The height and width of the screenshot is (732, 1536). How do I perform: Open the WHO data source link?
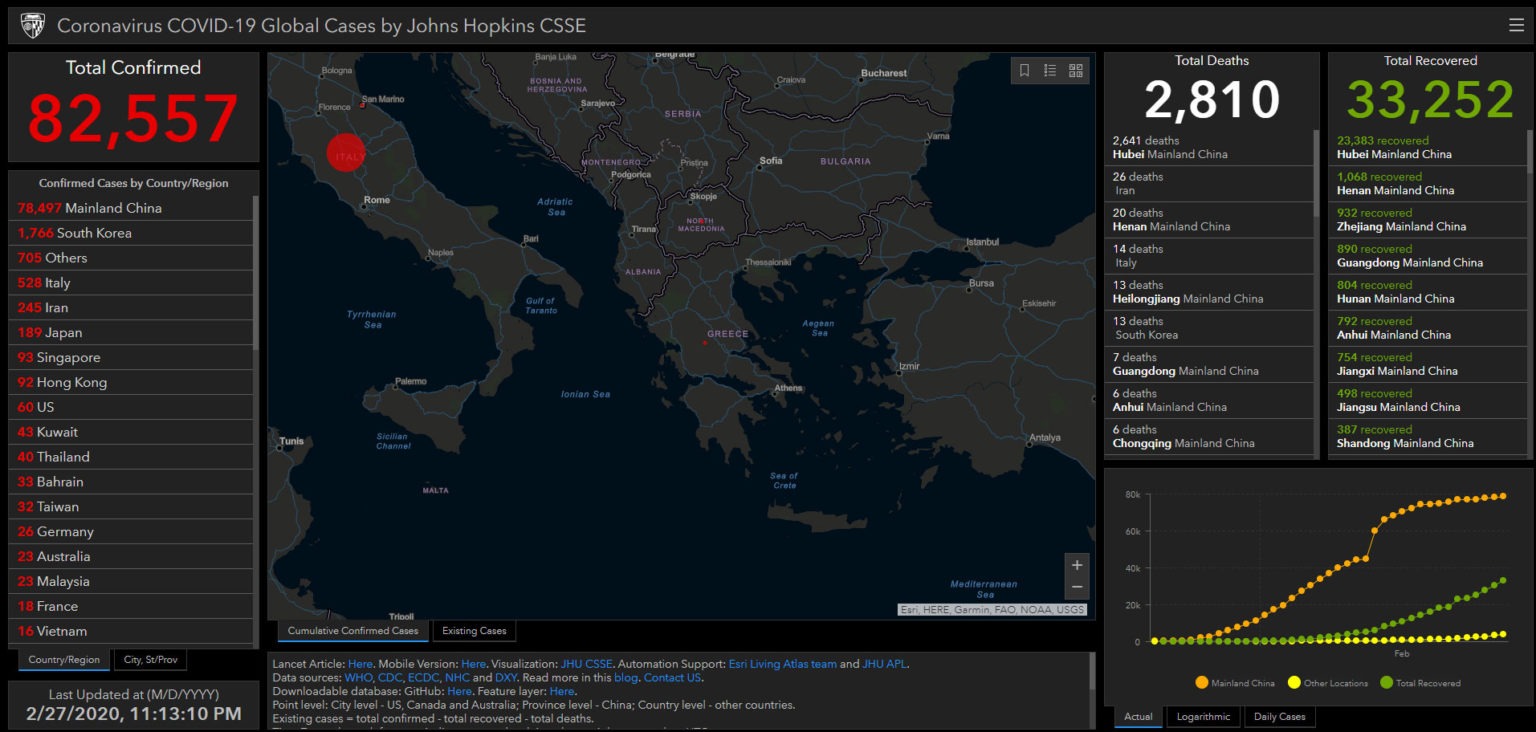[358, 676]
